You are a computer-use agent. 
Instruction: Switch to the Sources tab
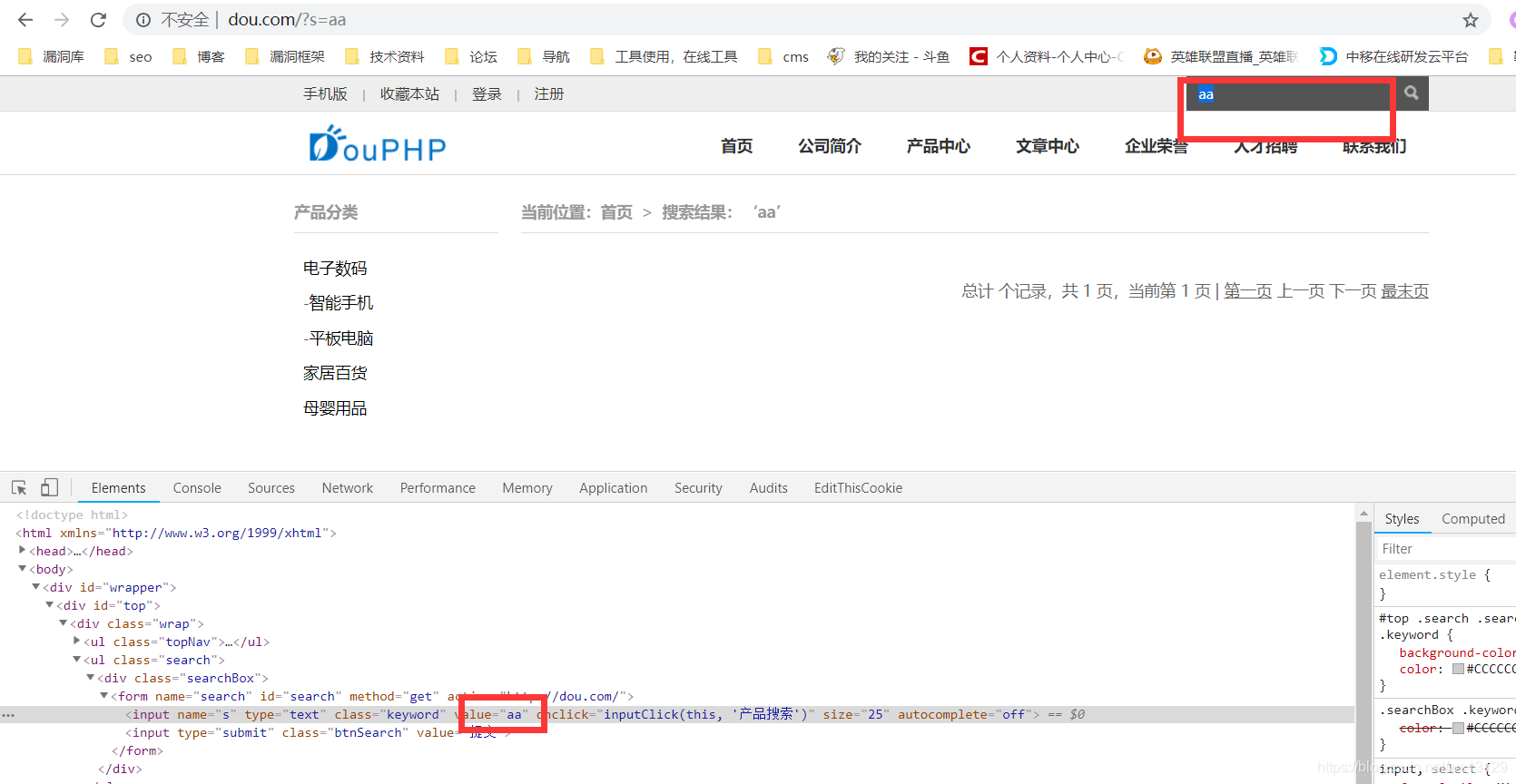(271, 488)
